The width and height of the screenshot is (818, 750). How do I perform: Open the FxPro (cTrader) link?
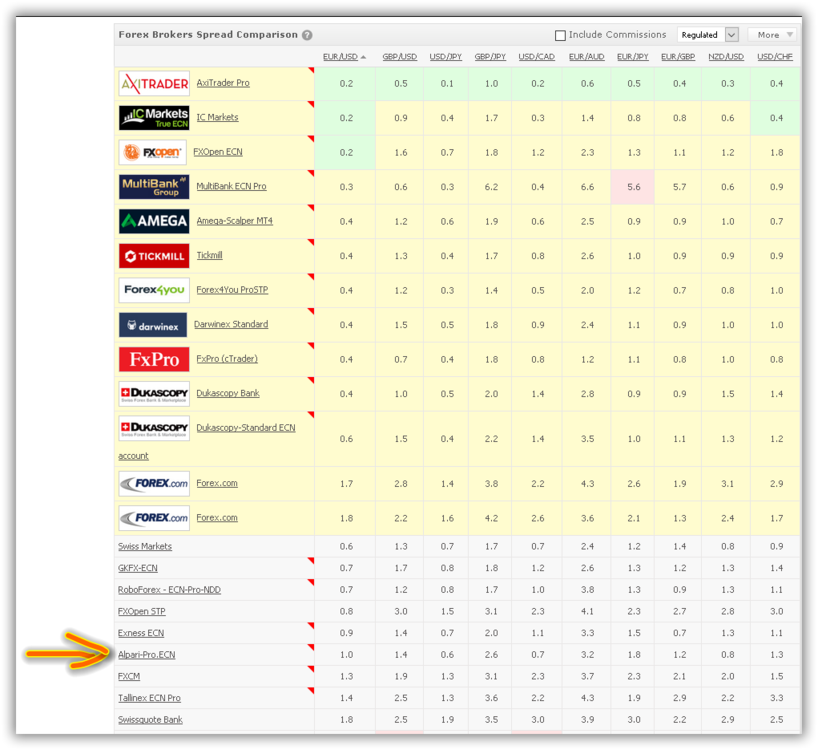227,358
